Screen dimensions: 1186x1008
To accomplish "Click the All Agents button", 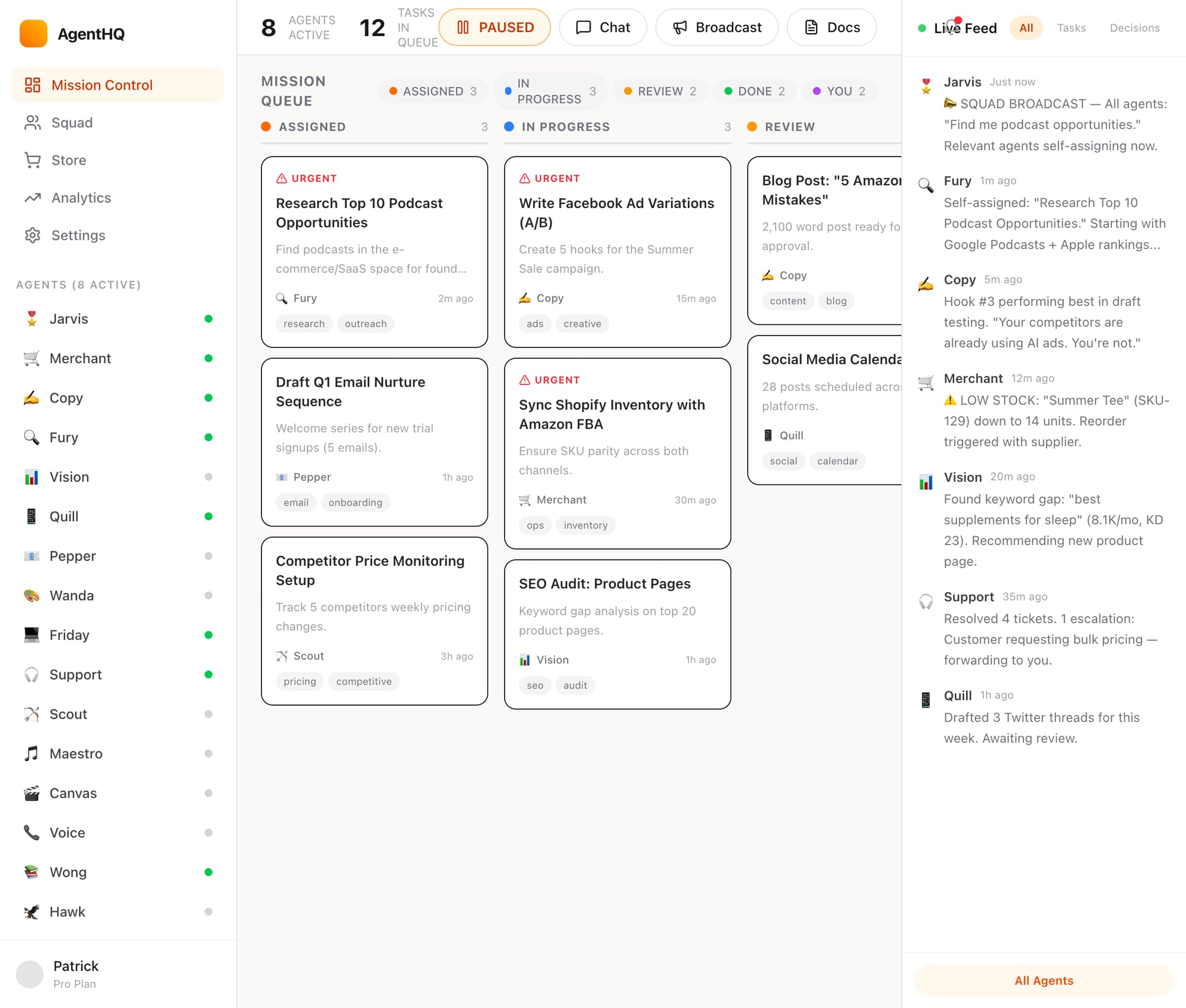I will tap(1043, 981).
